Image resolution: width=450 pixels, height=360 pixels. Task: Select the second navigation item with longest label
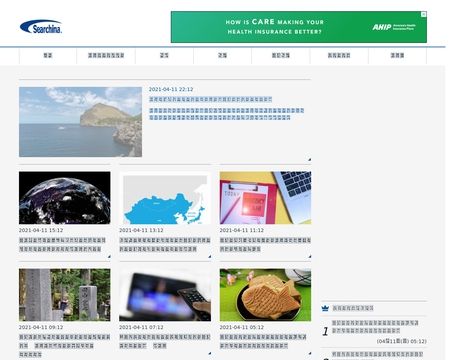106,55
